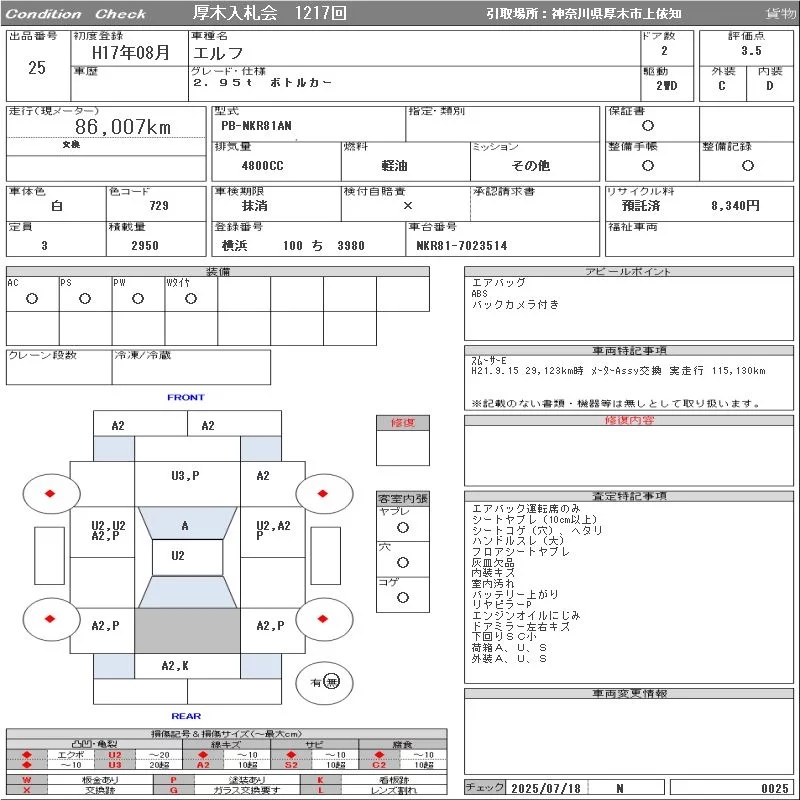Click fuel type '軽油'

pyautogui.click(x=394, y=166)
